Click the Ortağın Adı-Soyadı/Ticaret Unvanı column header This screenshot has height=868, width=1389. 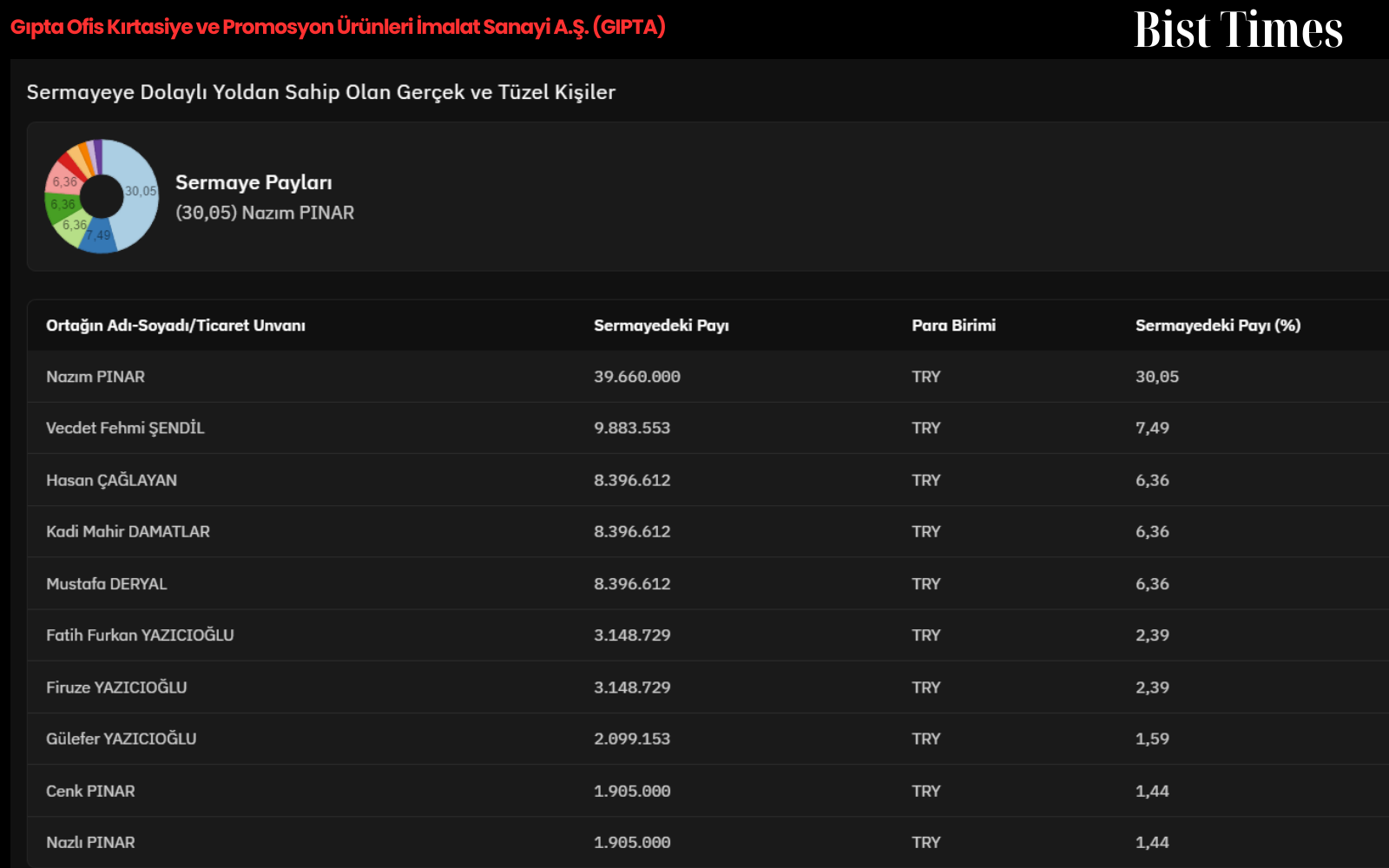(x=175, y=325)
